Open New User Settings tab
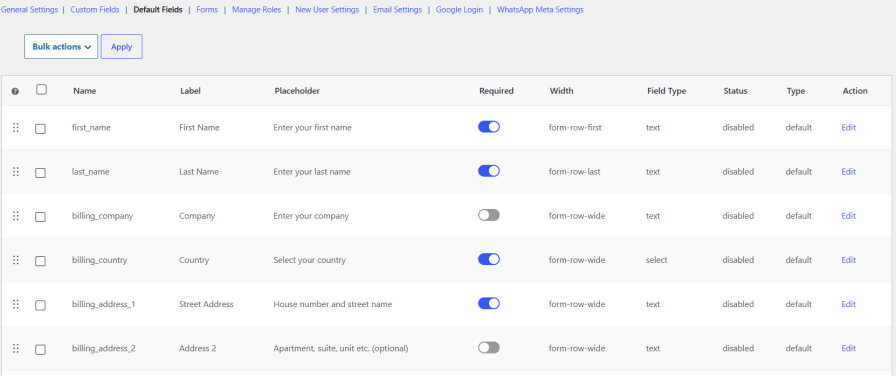Viewport: 896px width, 376px height. click(327, 10)
